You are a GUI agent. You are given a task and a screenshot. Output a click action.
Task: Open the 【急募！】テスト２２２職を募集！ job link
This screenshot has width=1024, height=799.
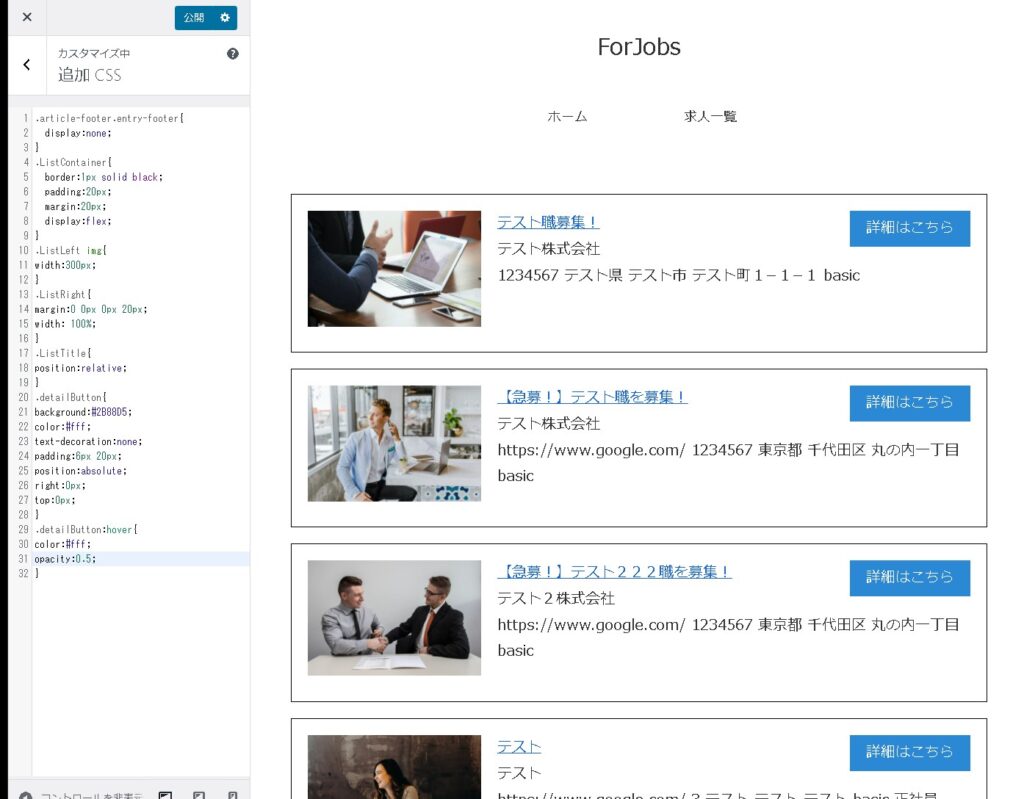614,572
